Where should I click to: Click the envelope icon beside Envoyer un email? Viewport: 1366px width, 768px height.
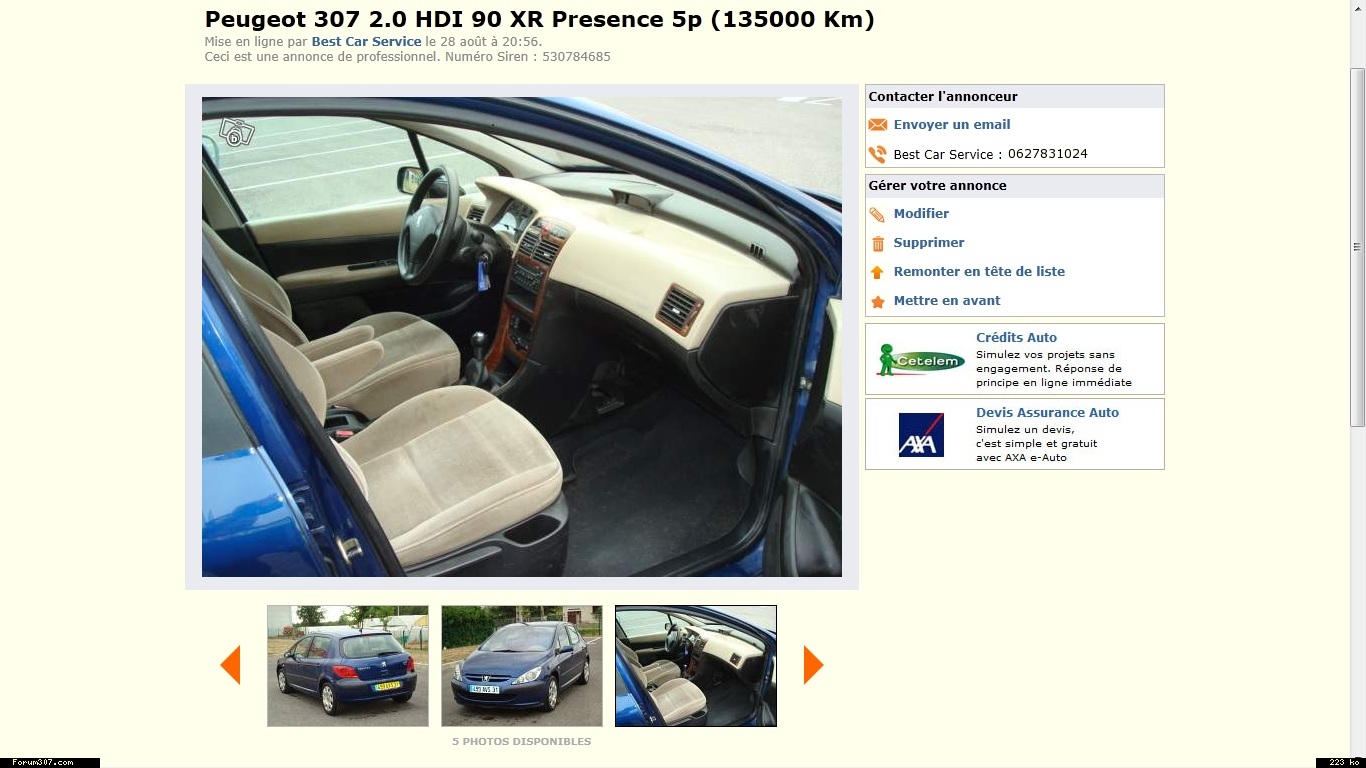tap(877, 125)
